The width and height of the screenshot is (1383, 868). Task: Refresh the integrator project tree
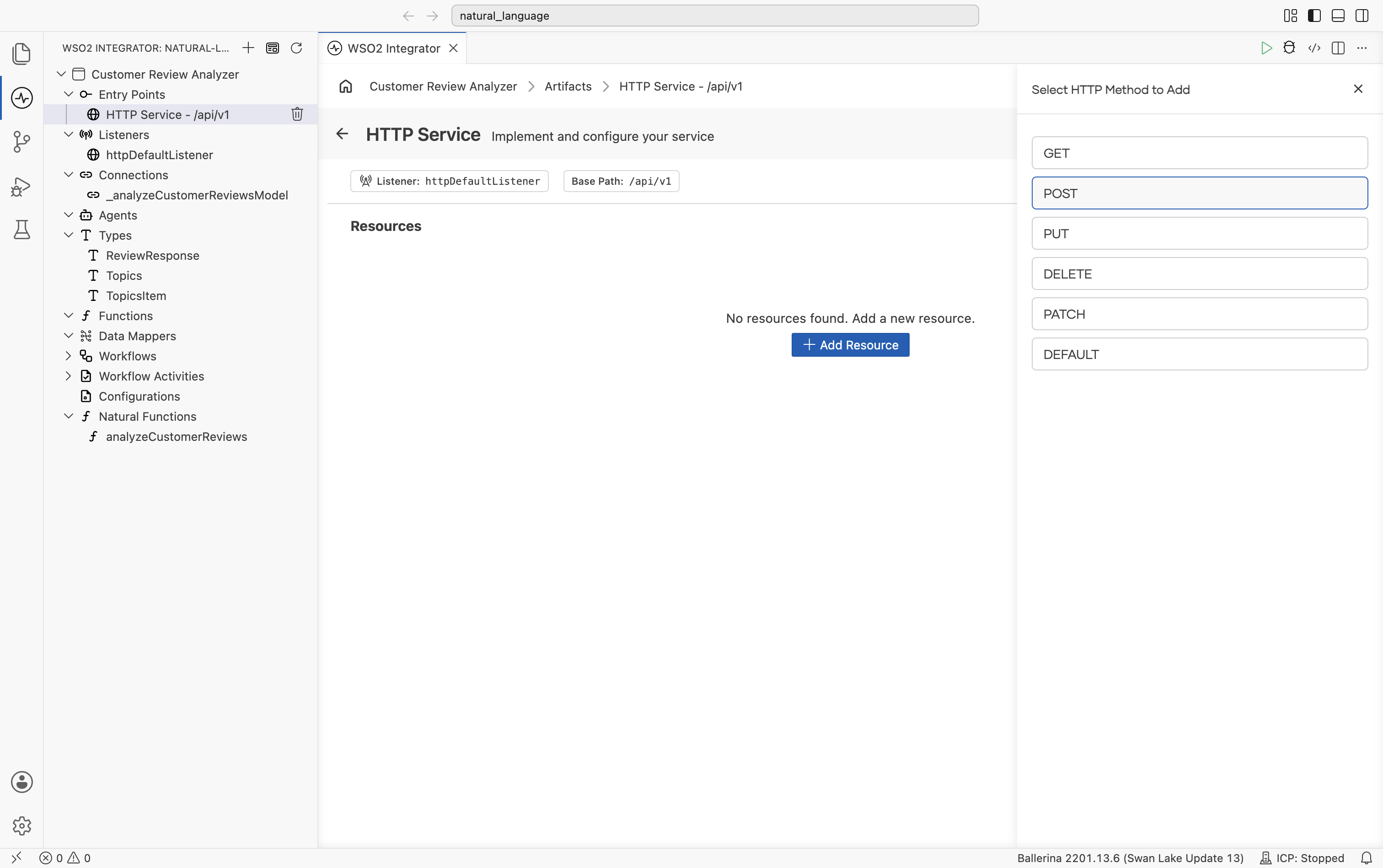[x=296, y=48]
